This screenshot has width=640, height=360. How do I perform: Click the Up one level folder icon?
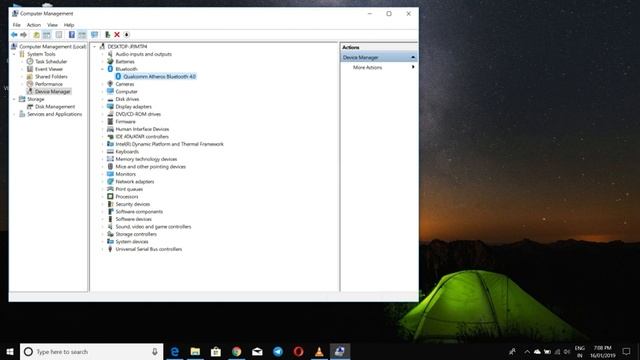click(36, 35)
